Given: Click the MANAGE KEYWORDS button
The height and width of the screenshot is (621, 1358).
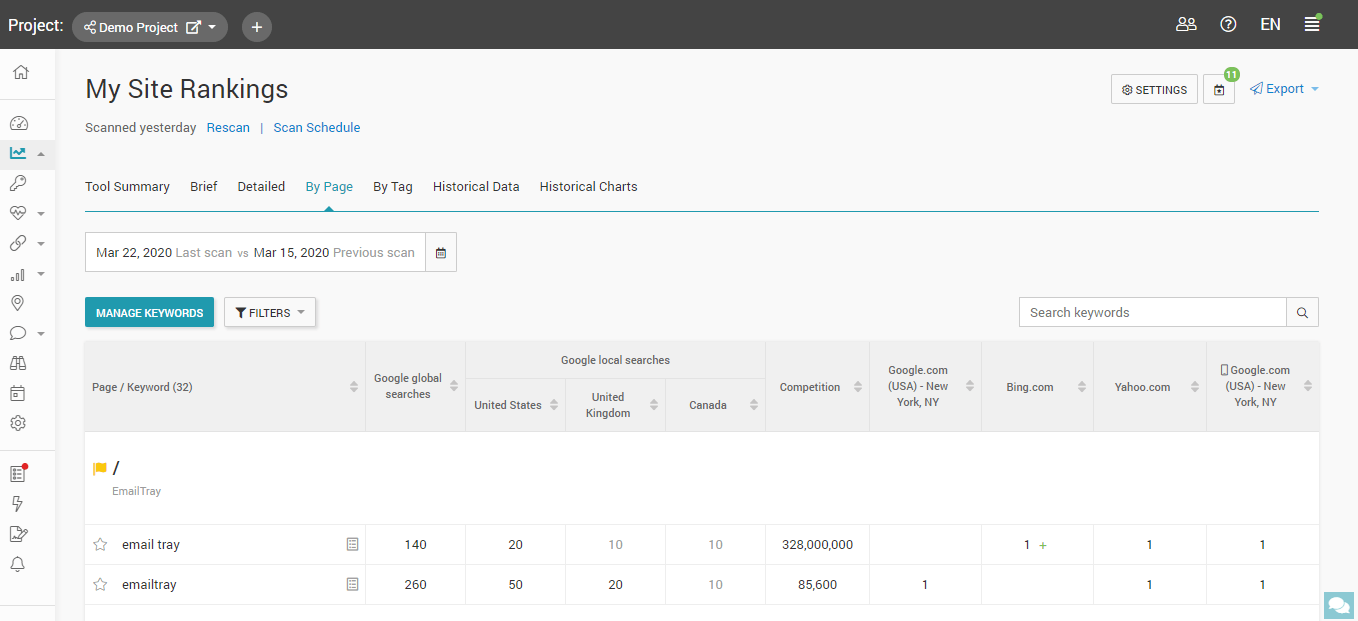Looking at the screenshot, I should (x=149, y=313).
